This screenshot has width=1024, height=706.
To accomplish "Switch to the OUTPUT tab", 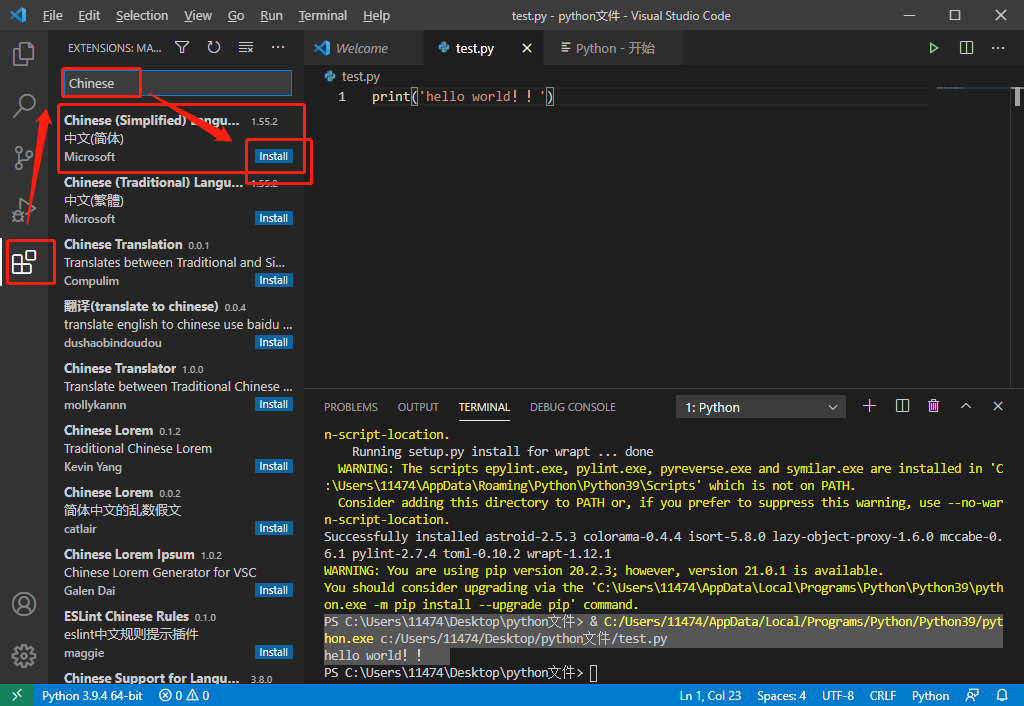I will 417,407.
